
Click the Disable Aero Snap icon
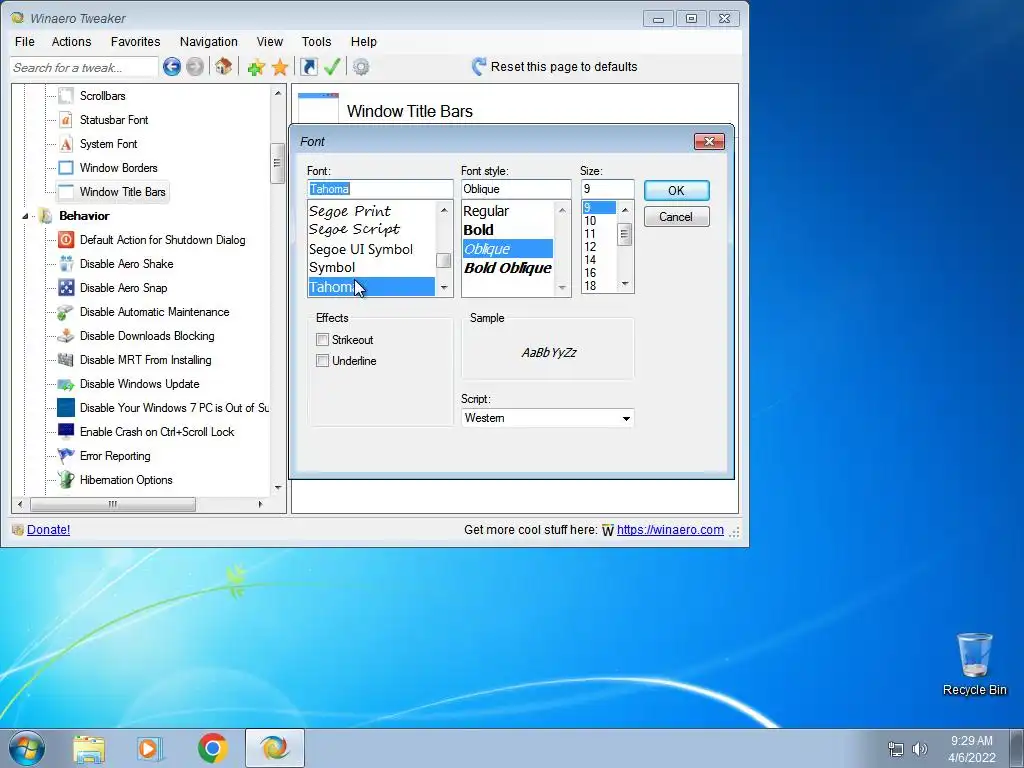coord(66,288)
